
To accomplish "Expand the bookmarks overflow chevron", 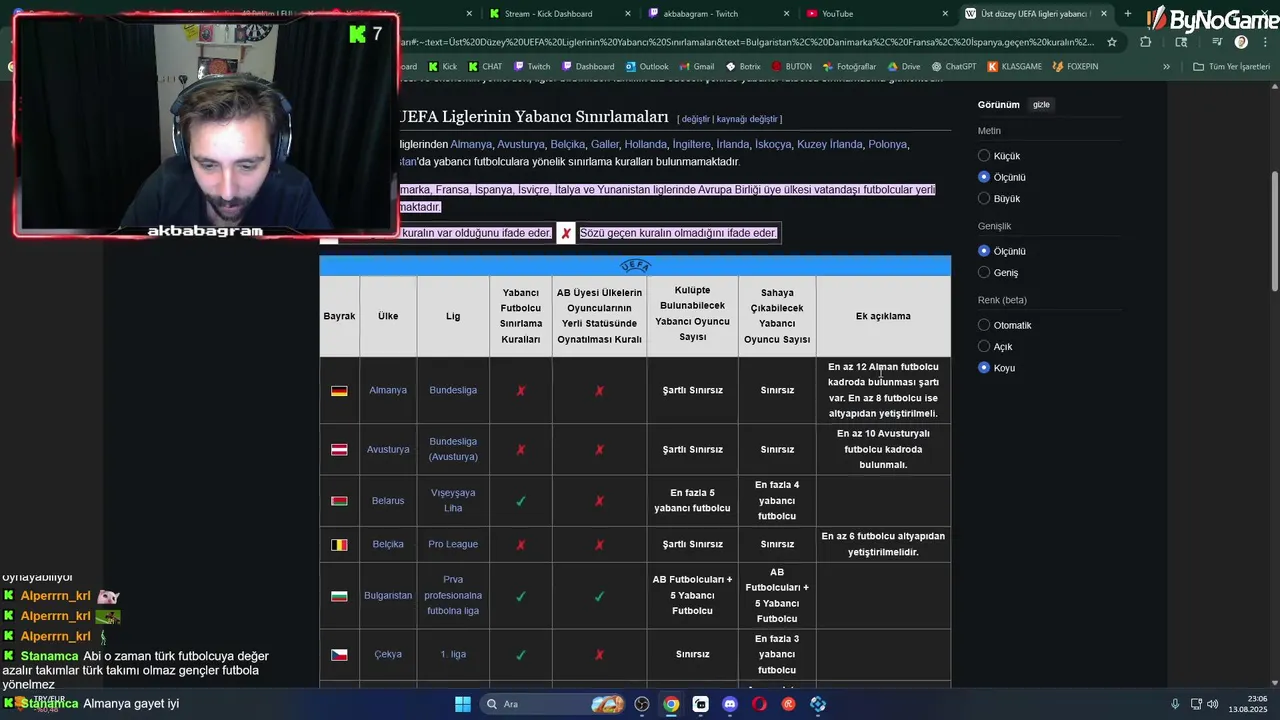I will pos(1166,67).
